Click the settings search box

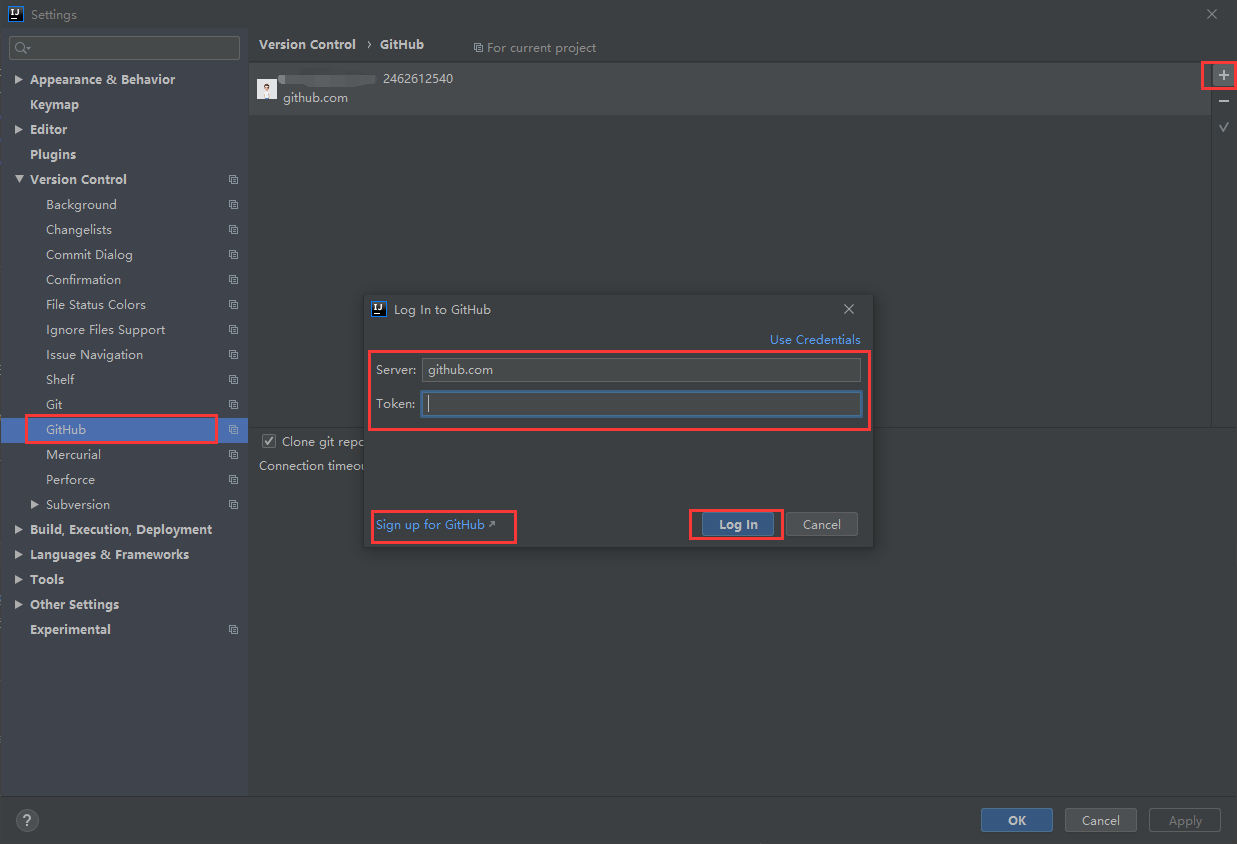(125, 48)
